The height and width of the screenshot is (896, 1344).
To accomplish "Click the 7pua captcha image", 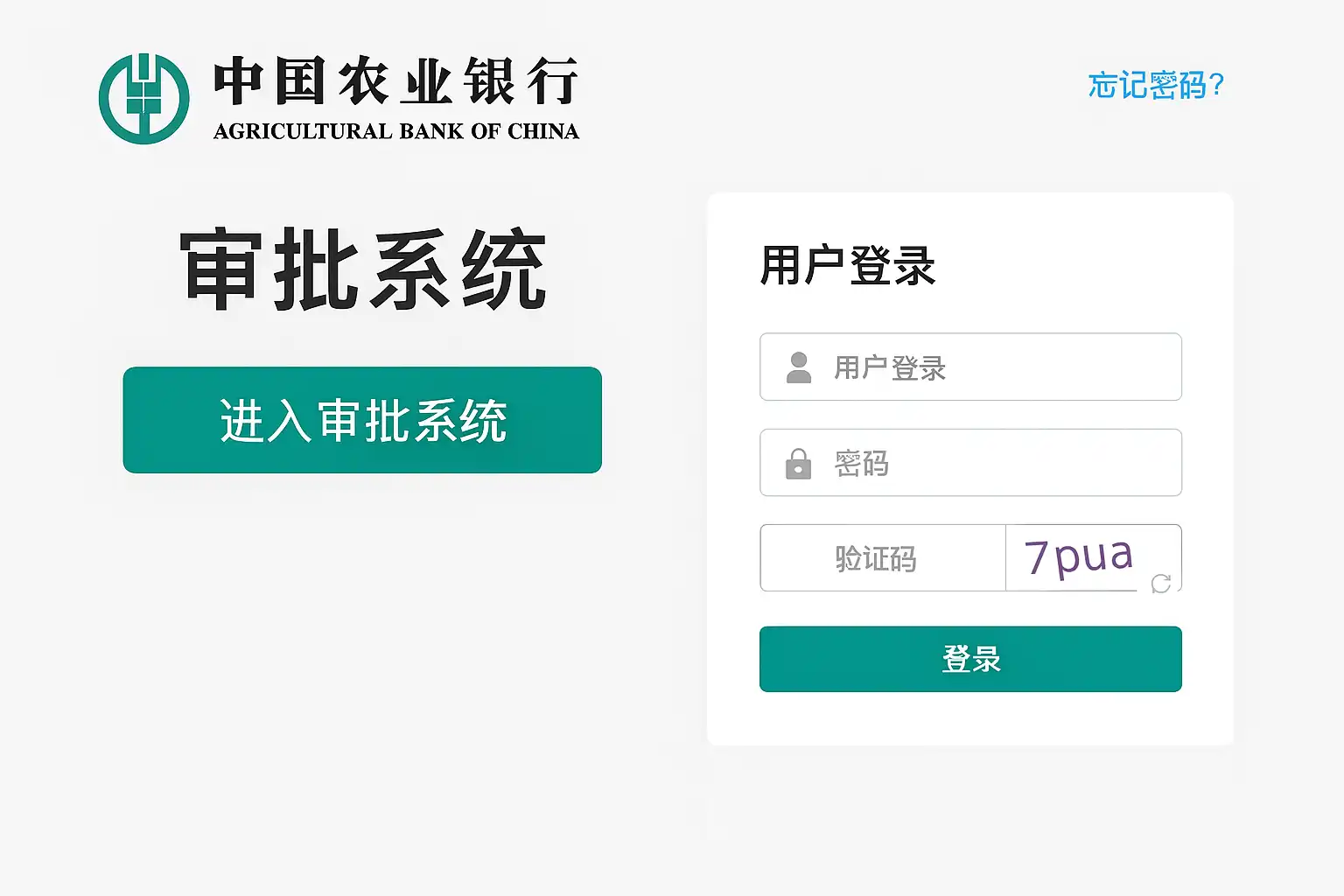I will coord(1079,556).
